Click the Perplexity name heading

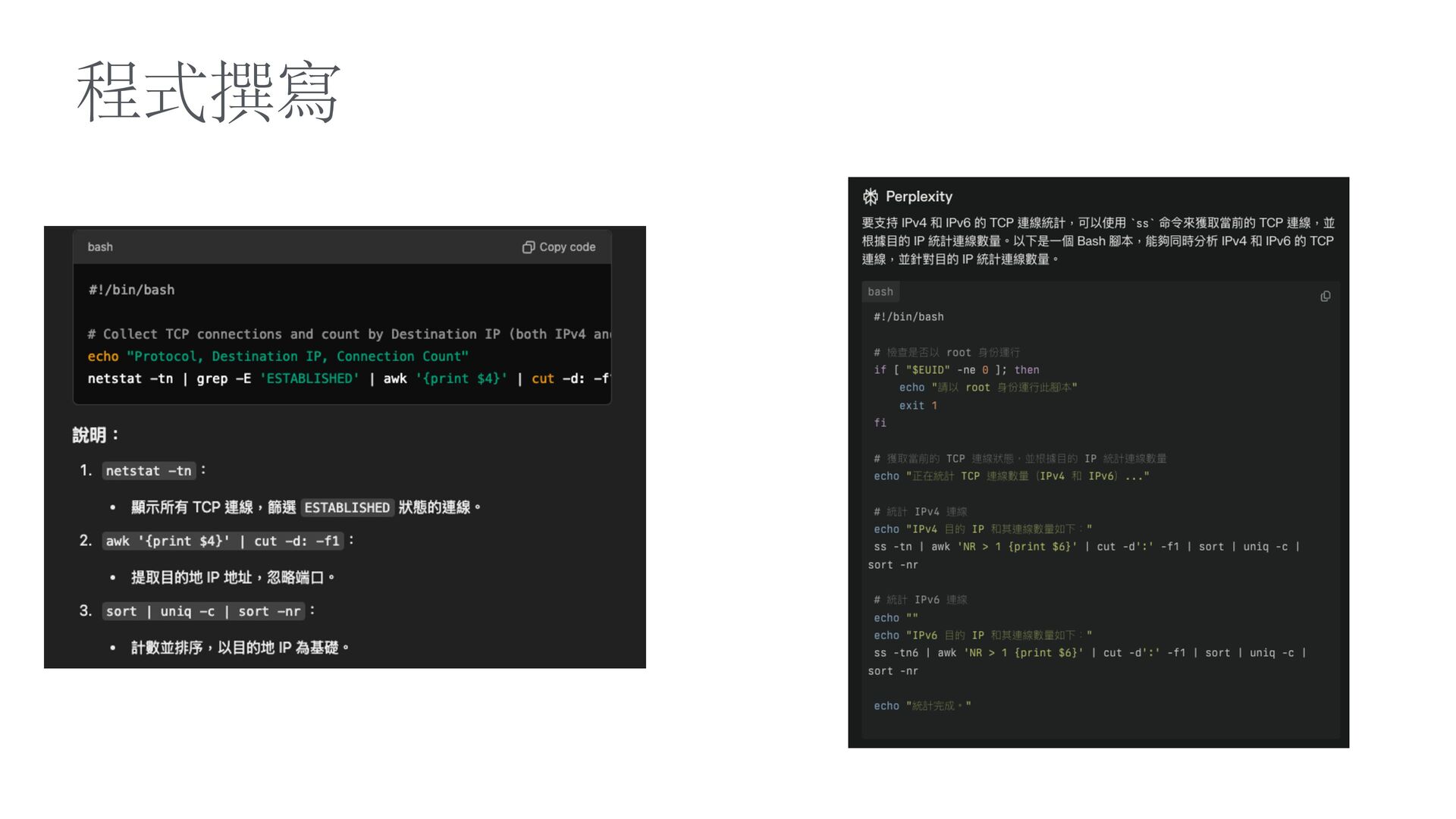[918, 197]
